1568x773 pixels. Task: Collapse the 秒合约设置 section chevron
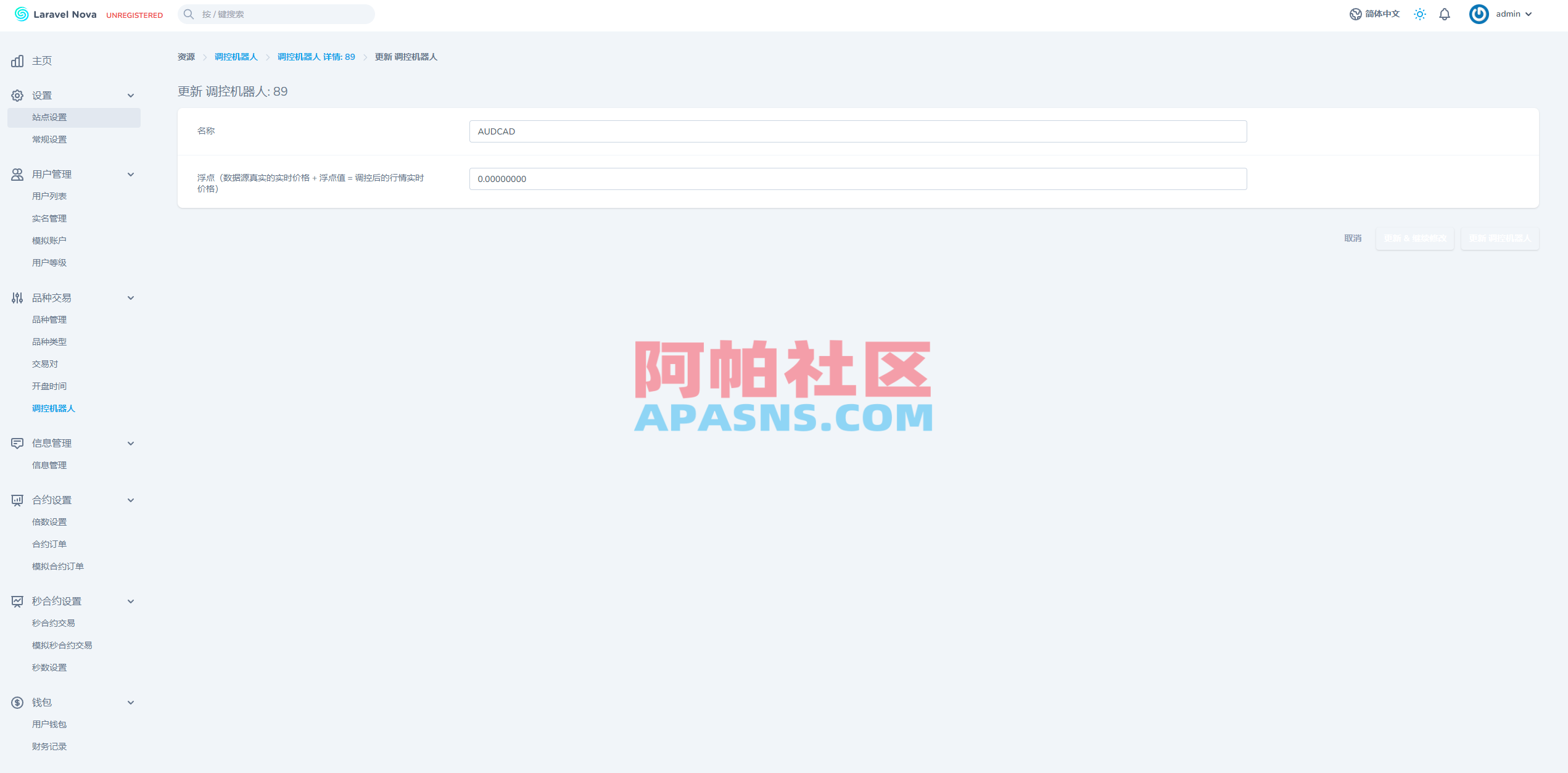pyautogui.click(x=131, y=601)
